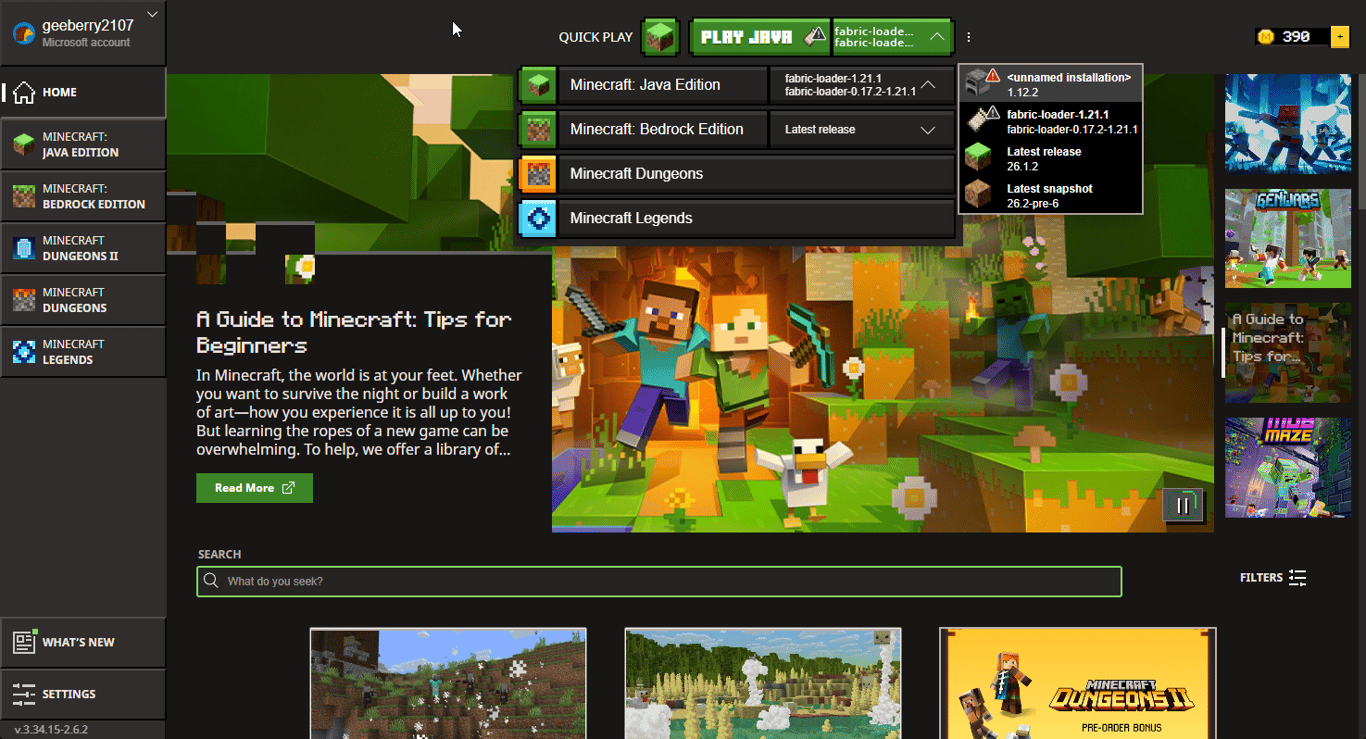Click the 390 Minecoins balance
This screenshot has height=739, width=1366.
[x=1296, y=37]
